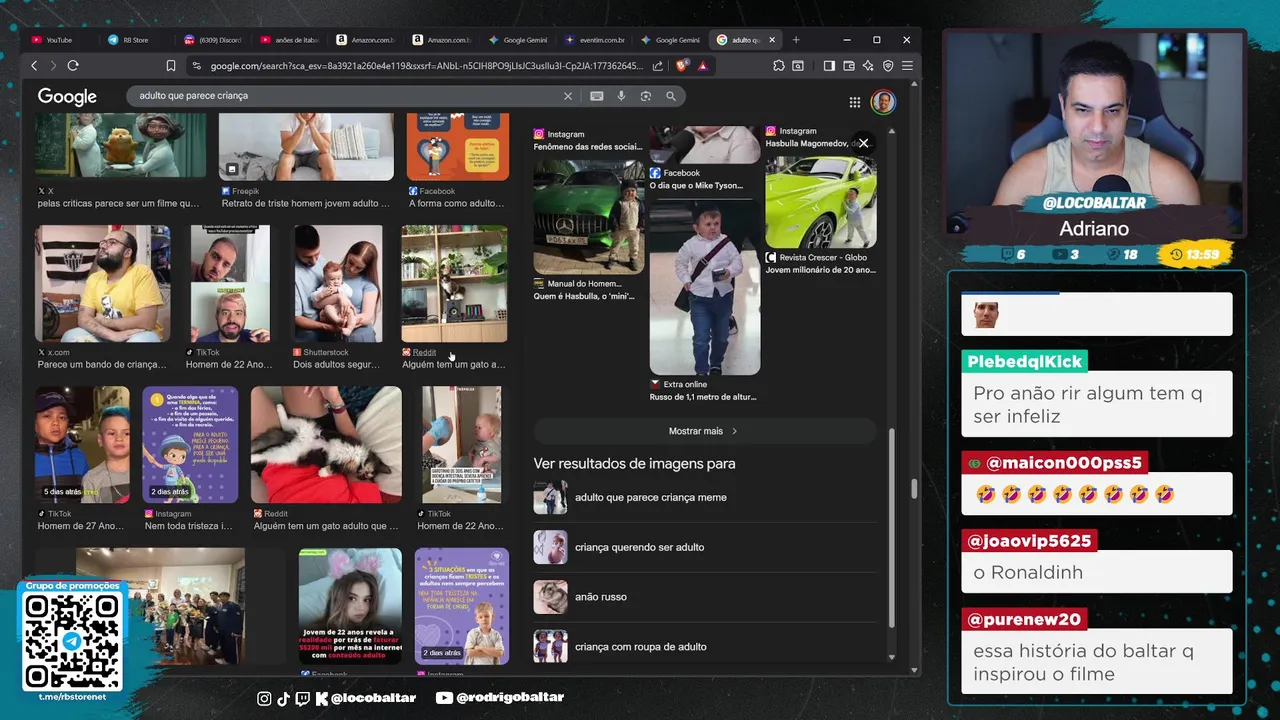Open Reddit black-and-white cat on red blanket
Viewport: 1280px width, 720px height.
click(x=326, y=445)
